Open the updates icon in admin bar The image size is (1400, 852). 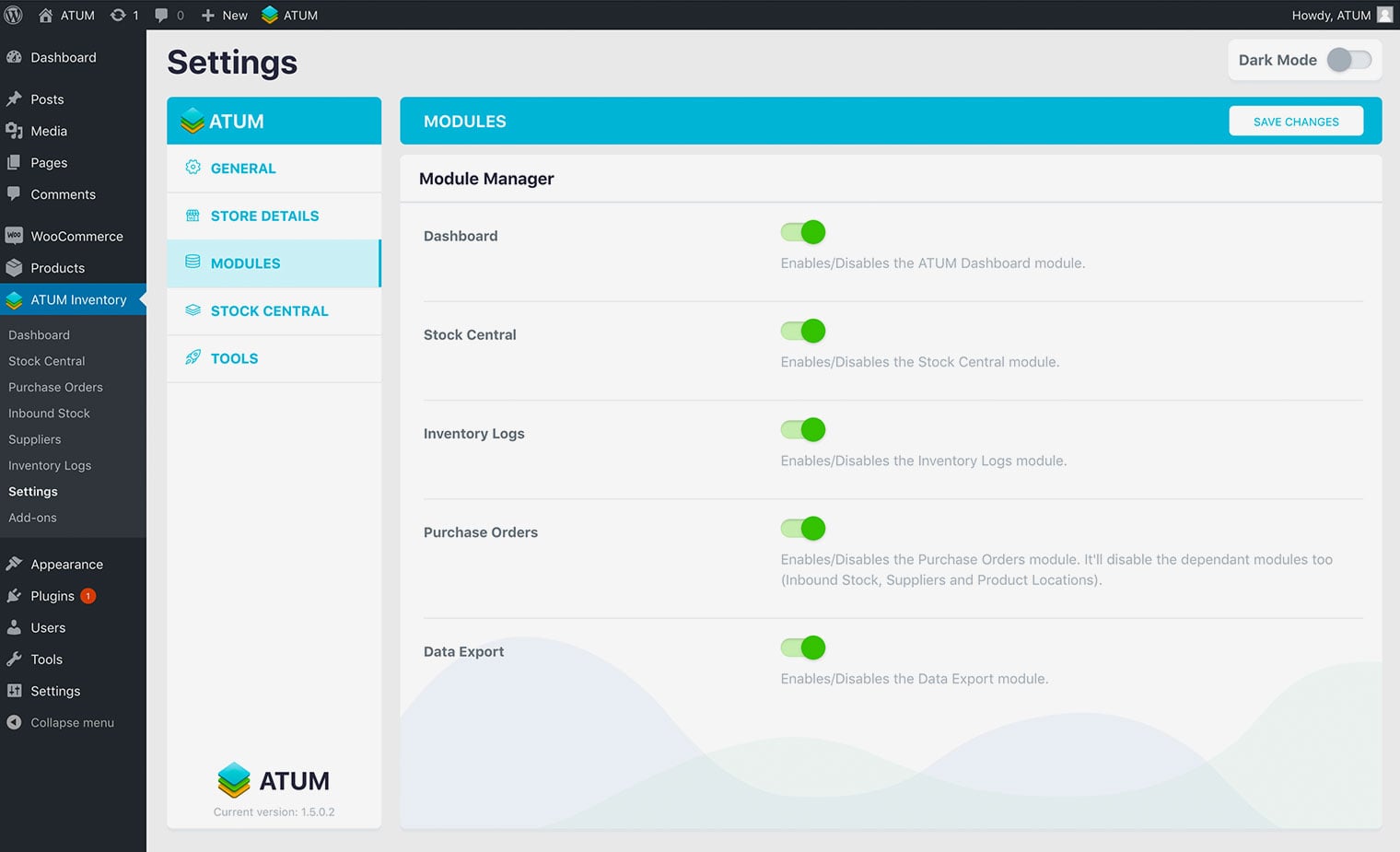(x=119, y=15)
